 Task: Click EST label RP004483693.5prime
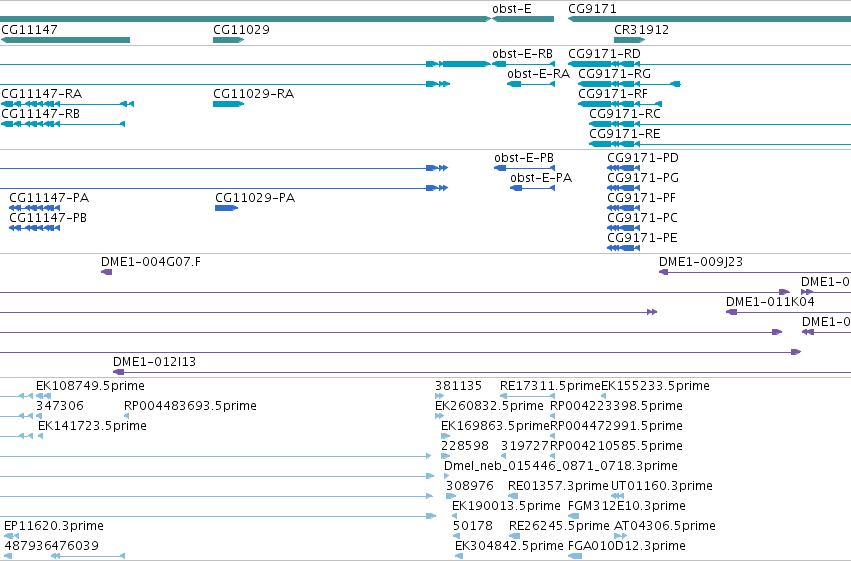(190, 407)
